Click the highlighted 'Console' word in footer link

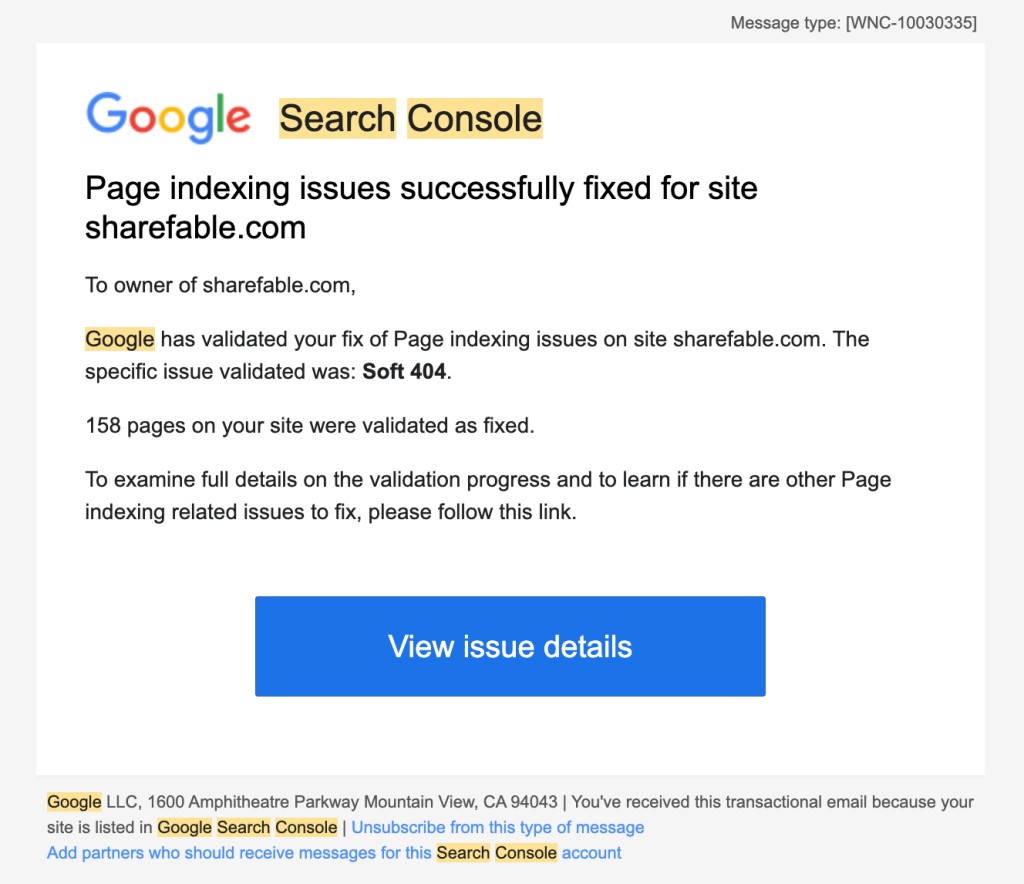pos(524,852)
